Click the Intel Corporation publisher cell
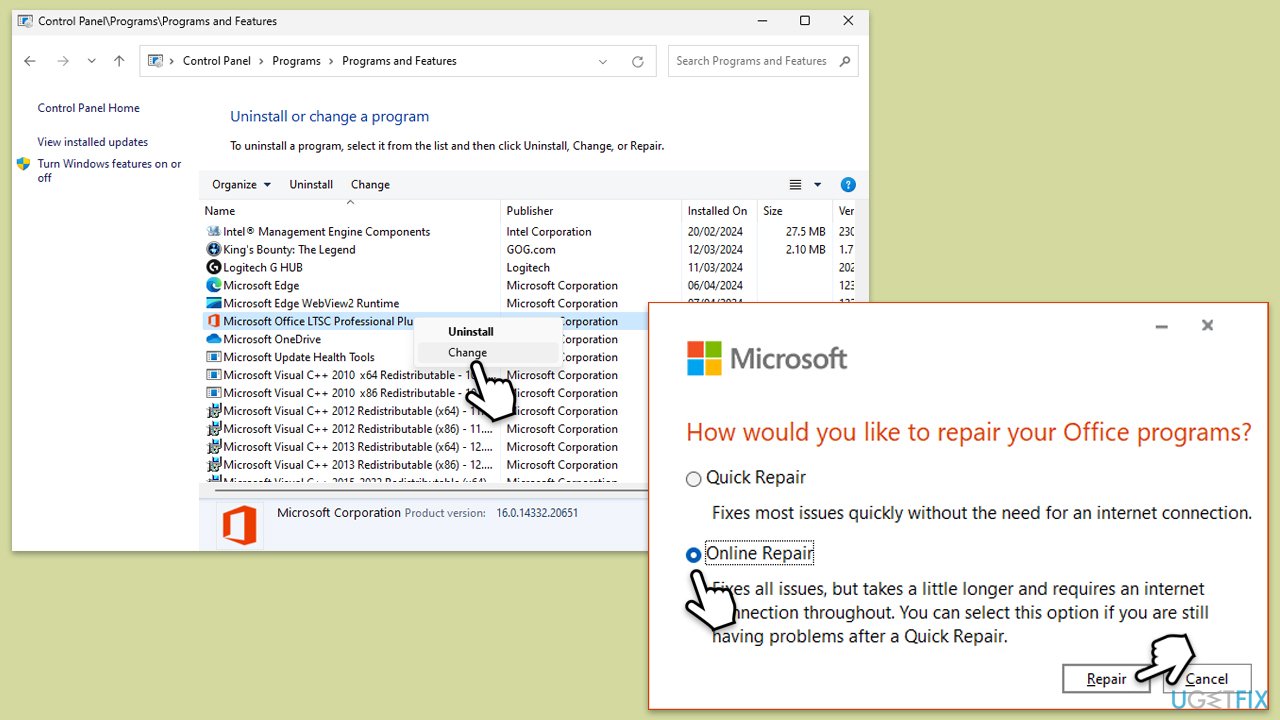The height and width of the screenshot is (720, 1280). coord(549,231)
